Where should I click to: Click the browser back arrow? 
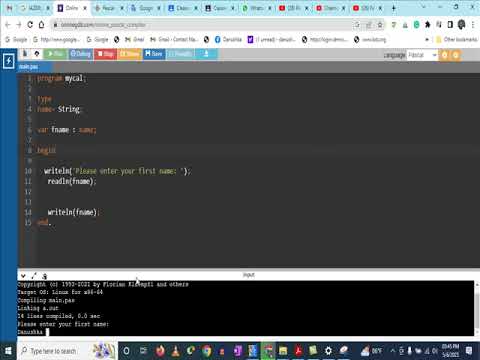pos(8,25)
